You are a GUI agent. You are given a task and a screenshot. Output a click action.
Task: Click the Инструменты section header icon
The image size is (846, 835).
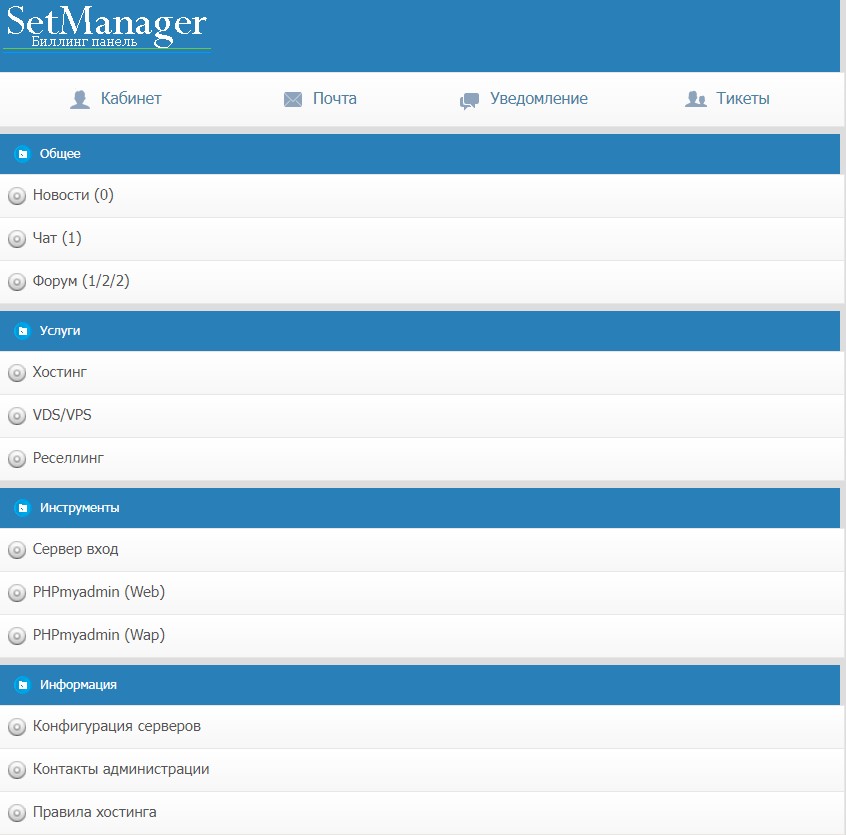pyautogui.click(x=22, y=508)
